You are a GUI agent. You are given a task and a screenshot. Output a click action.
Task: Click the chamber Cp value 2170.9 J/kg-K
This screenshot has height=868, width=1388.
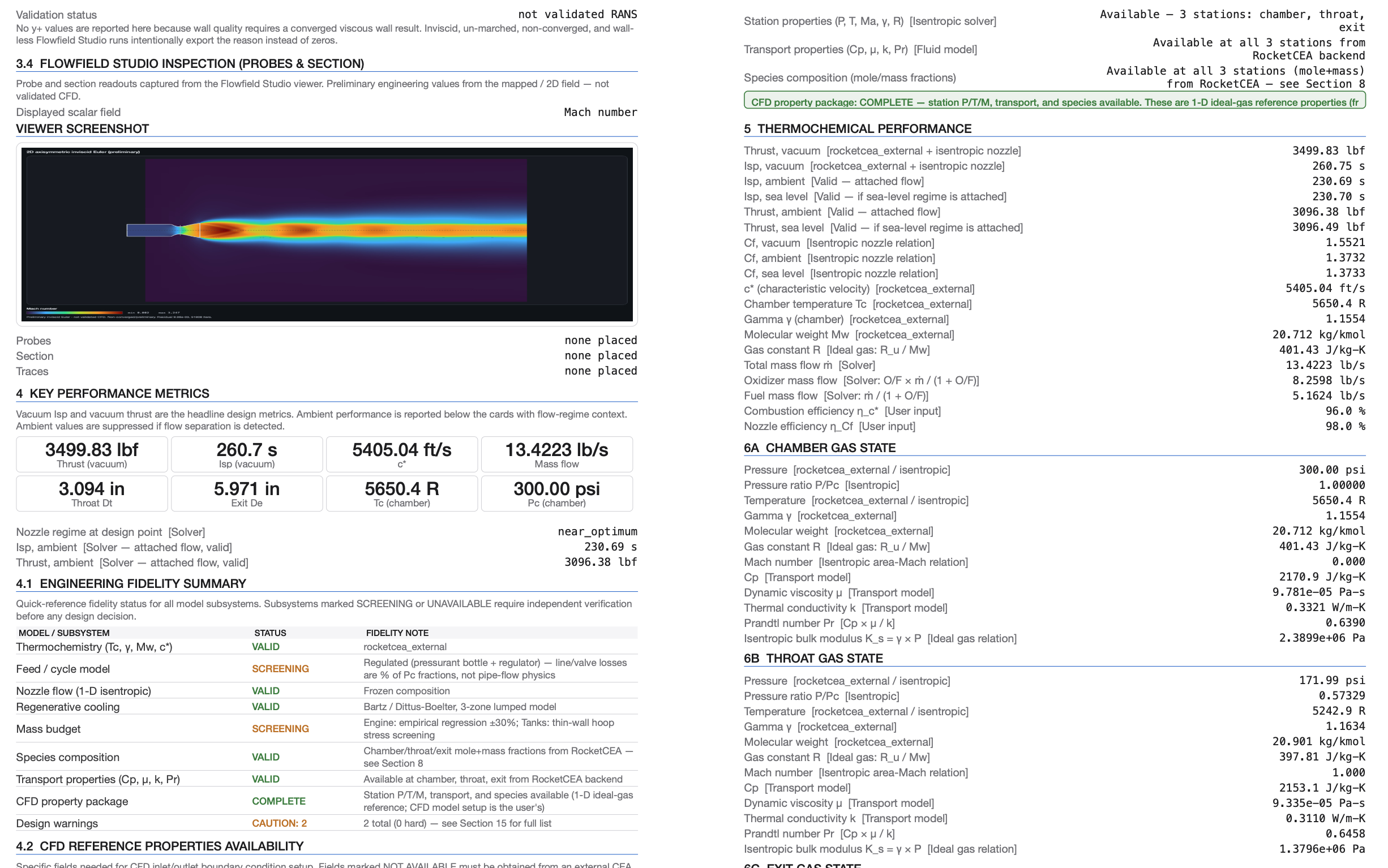(x=1322, y=577)
